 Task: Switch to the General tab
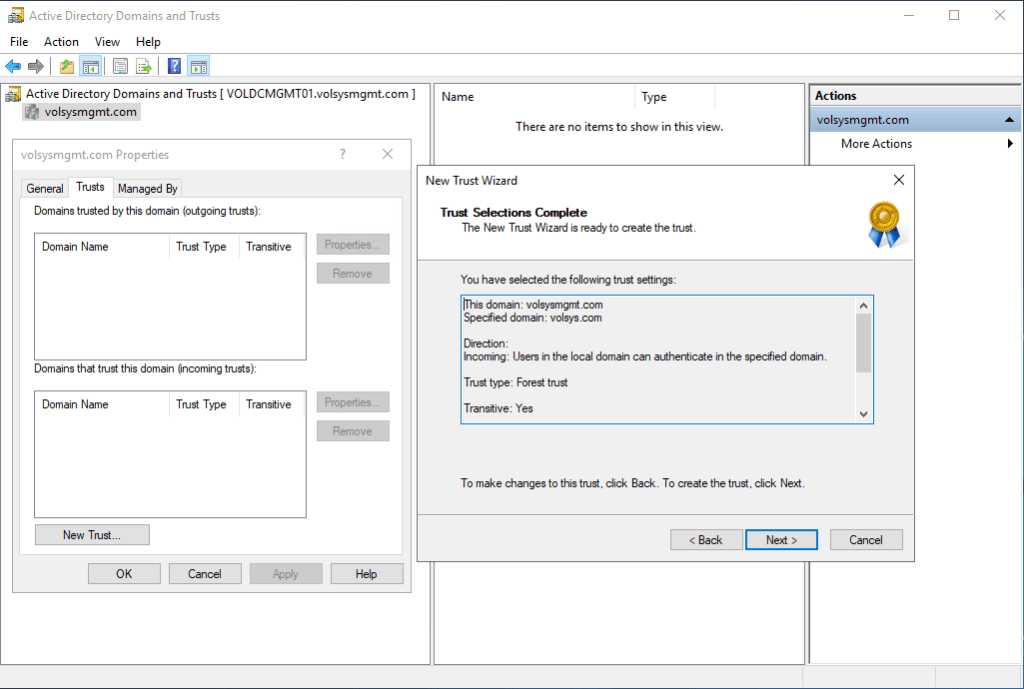pos(45,188)
